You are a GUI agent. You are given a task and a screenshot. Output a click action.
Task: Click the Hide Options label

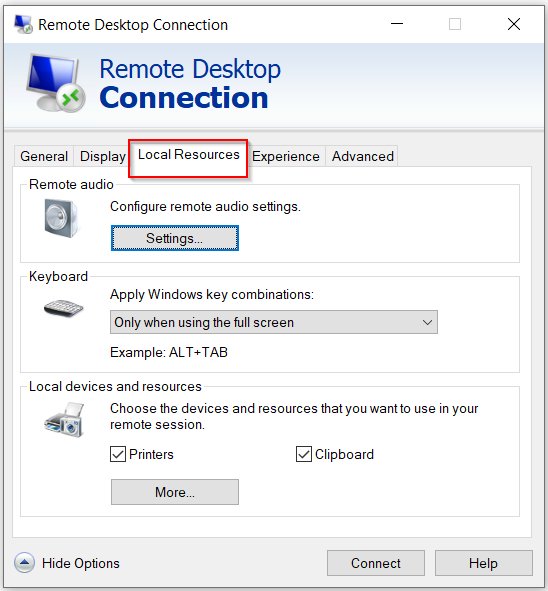pyautogui.click(x=81, y=563)
